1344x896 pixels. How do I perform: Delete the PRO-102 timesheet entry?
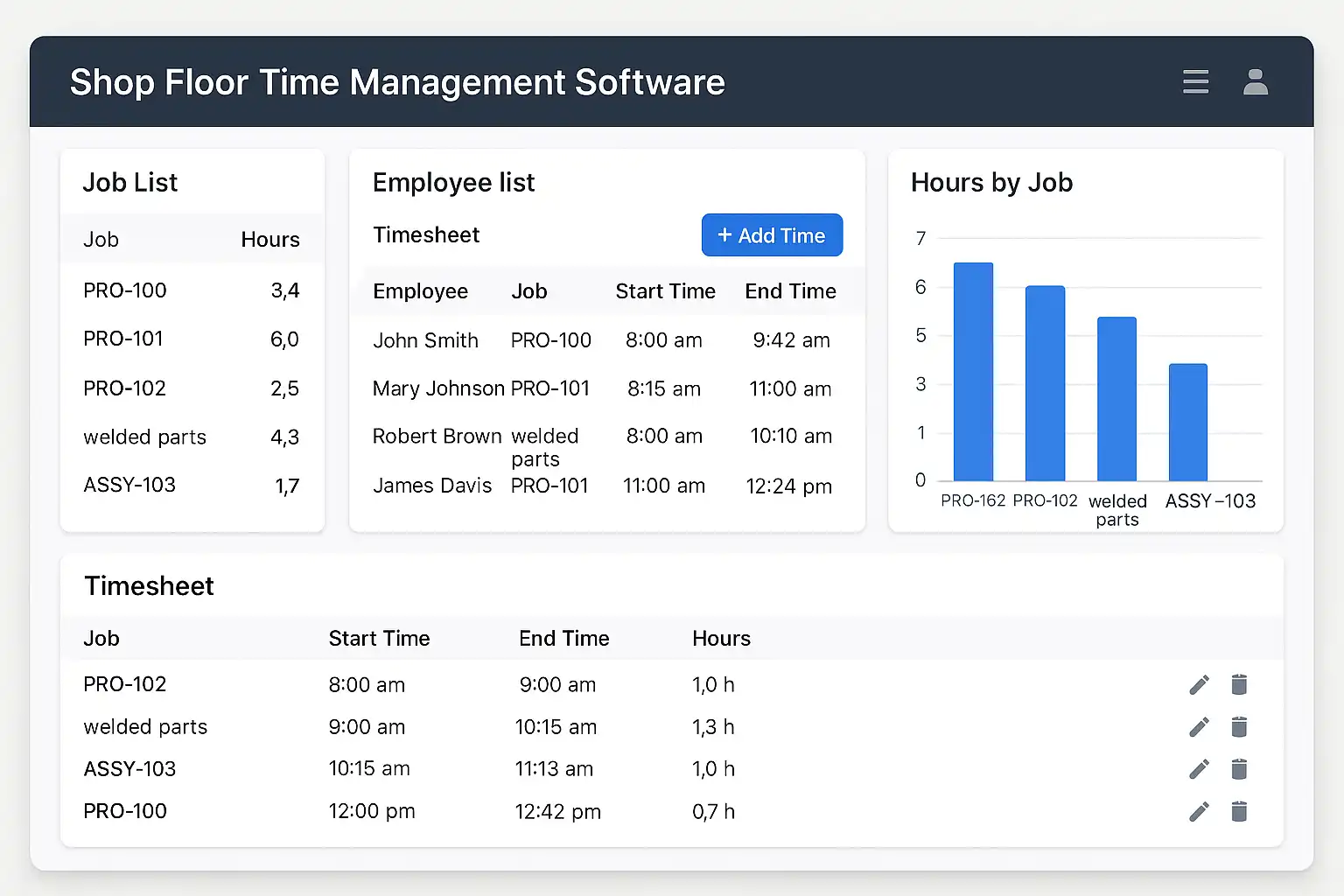(x=1239, y=684)
